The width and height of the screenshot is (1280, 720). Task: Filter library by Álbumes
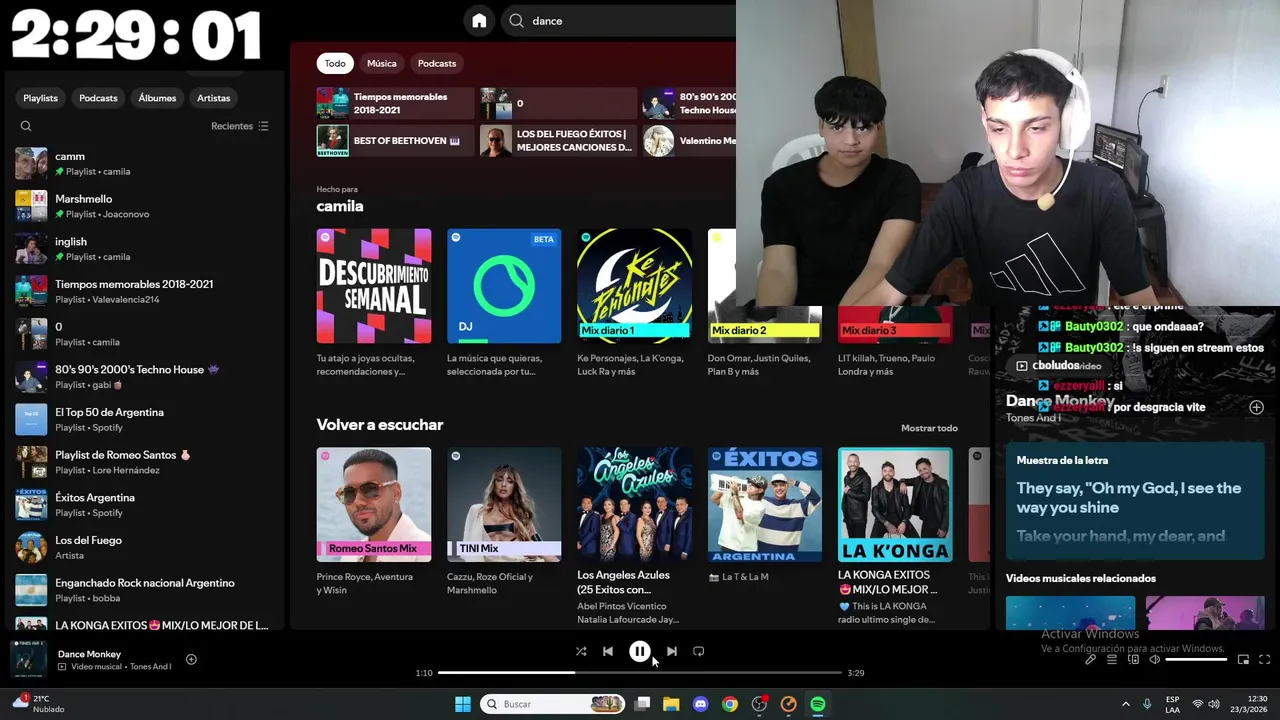tap(157, 98)
